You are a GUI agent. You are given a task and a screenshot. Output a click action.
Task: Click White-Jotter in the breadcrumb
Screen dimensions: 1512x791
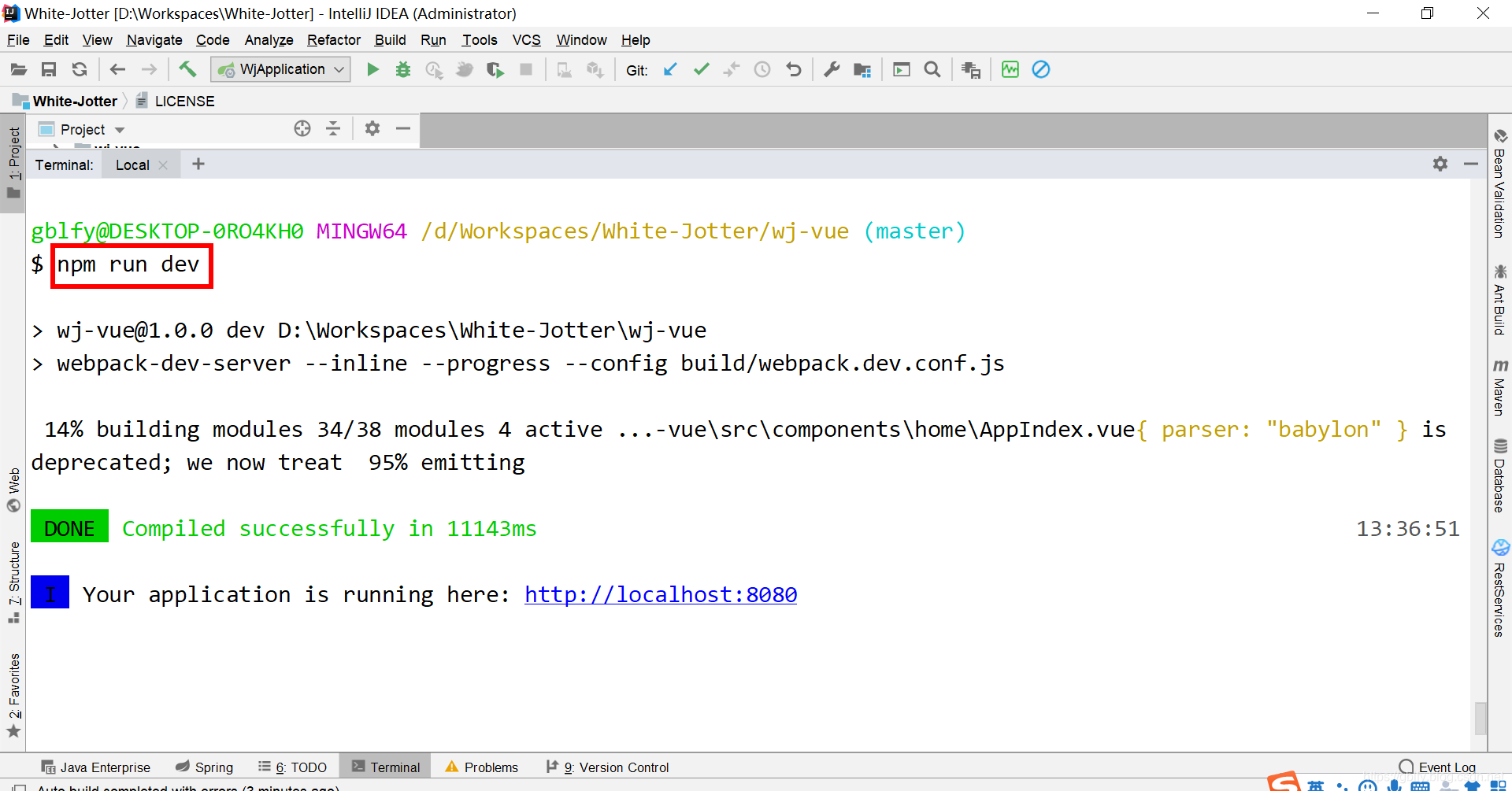tap(75, 102)
